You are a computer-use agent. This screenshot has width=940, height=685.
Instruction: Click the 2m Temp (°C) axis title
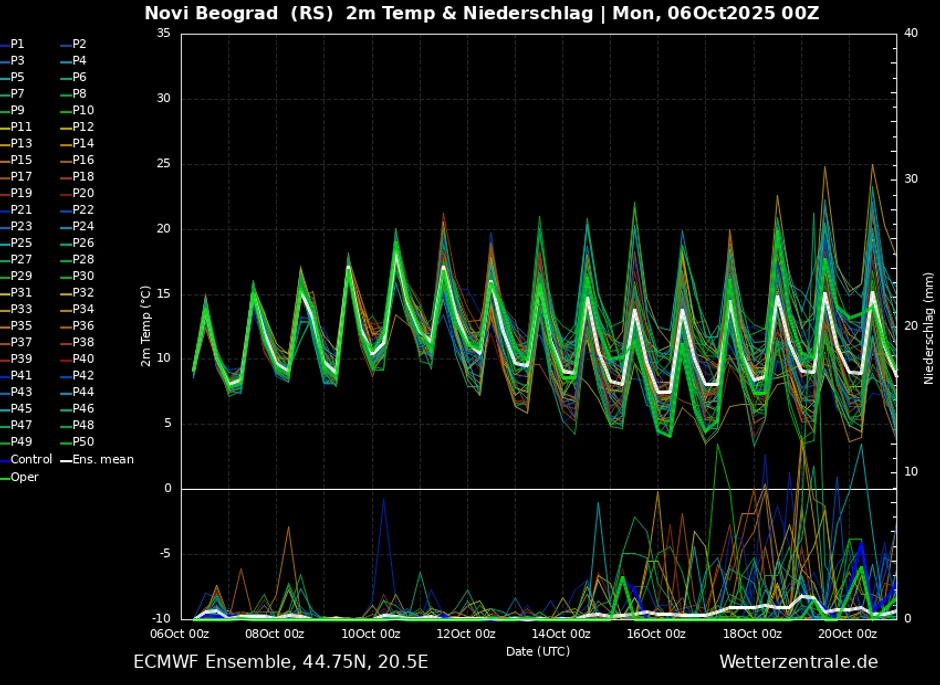(x=145, y=326)
